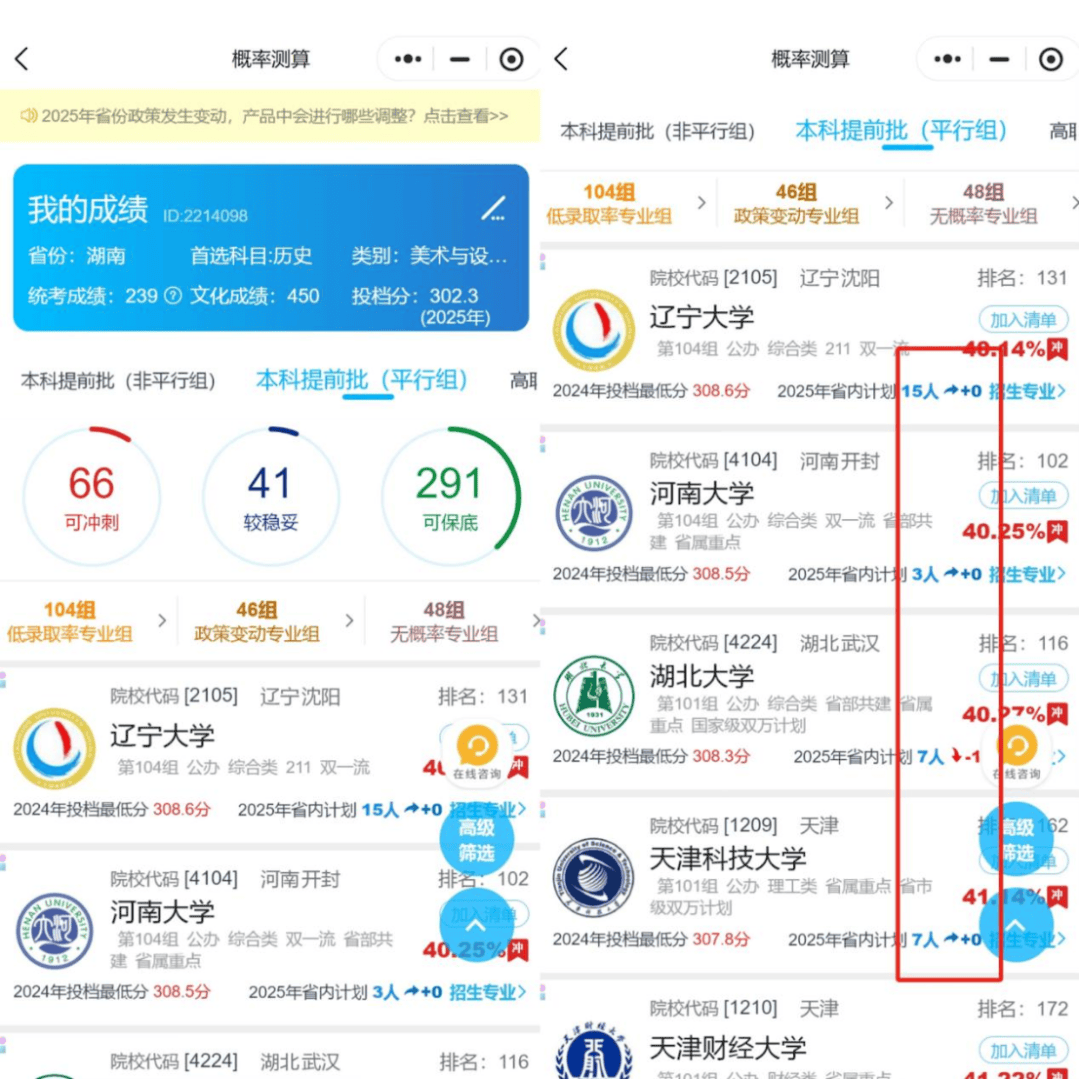1080x1080 pixels.
Task: Tap the back arrow on the right screen
Action: point(561,59)
